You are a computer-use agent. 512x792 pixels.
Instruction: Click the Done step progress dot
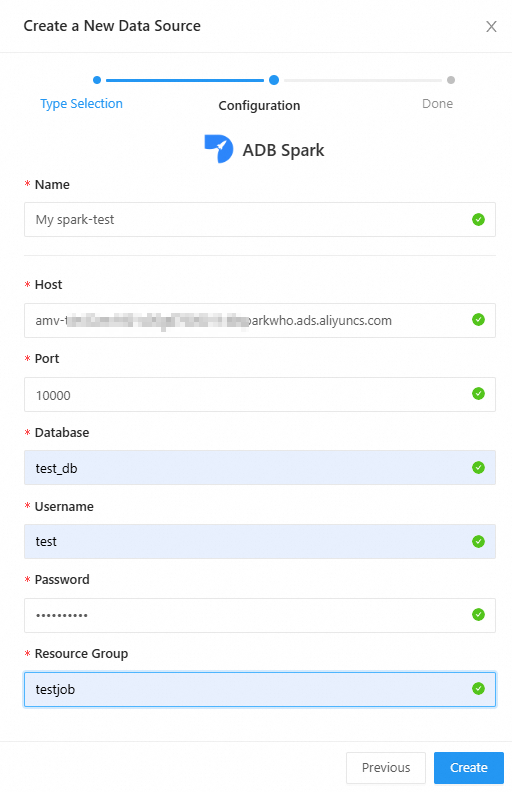(451, 80)
